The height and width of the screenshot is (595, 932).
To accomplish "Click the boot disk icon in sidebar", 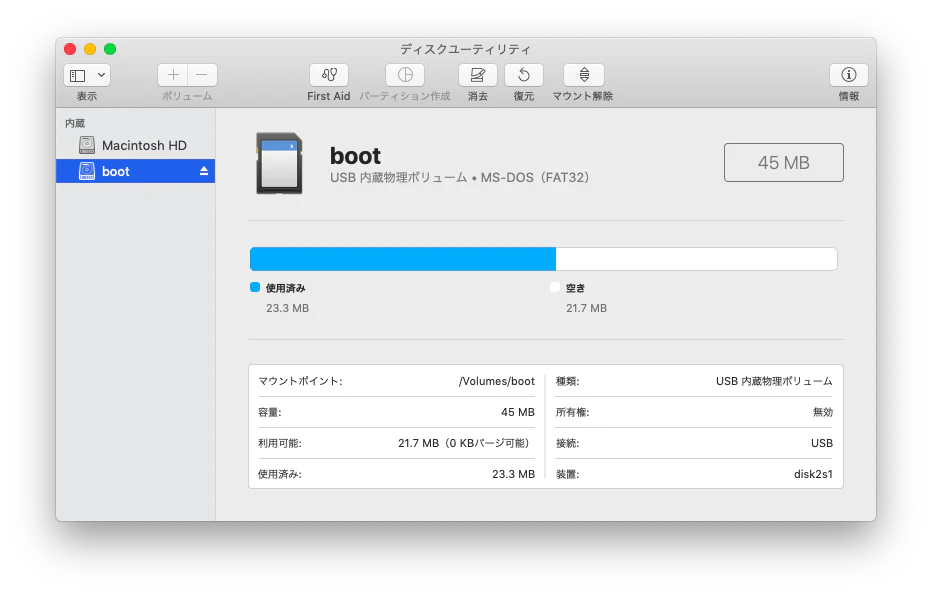I will (x=87, y=171).
